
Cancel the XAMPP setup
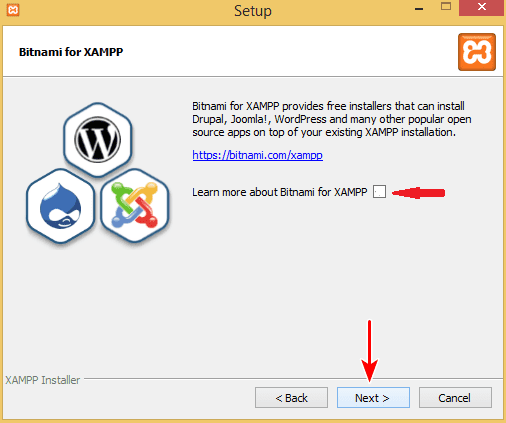click(455, 397)
